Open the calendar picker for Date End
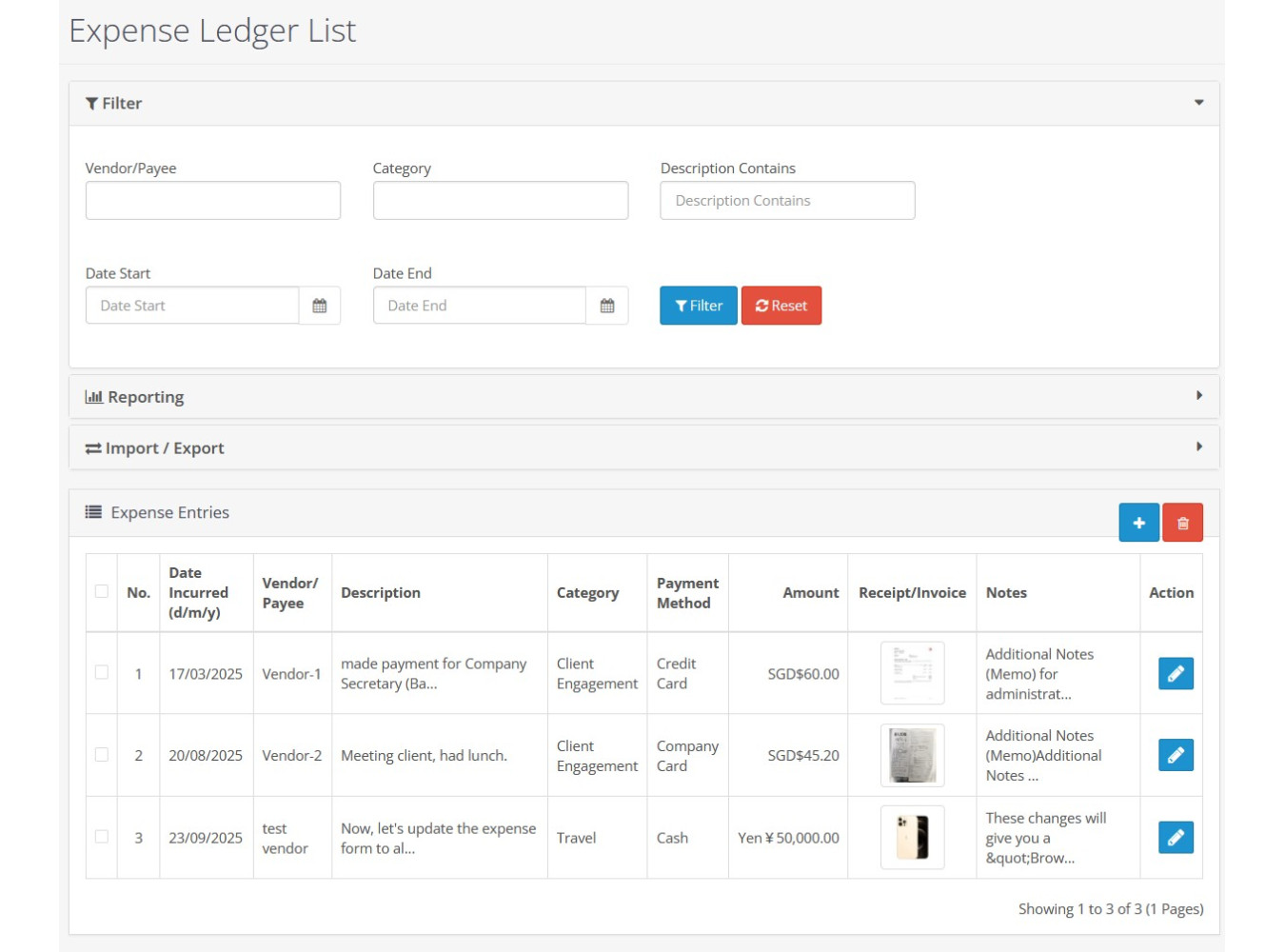 (608, 305)
